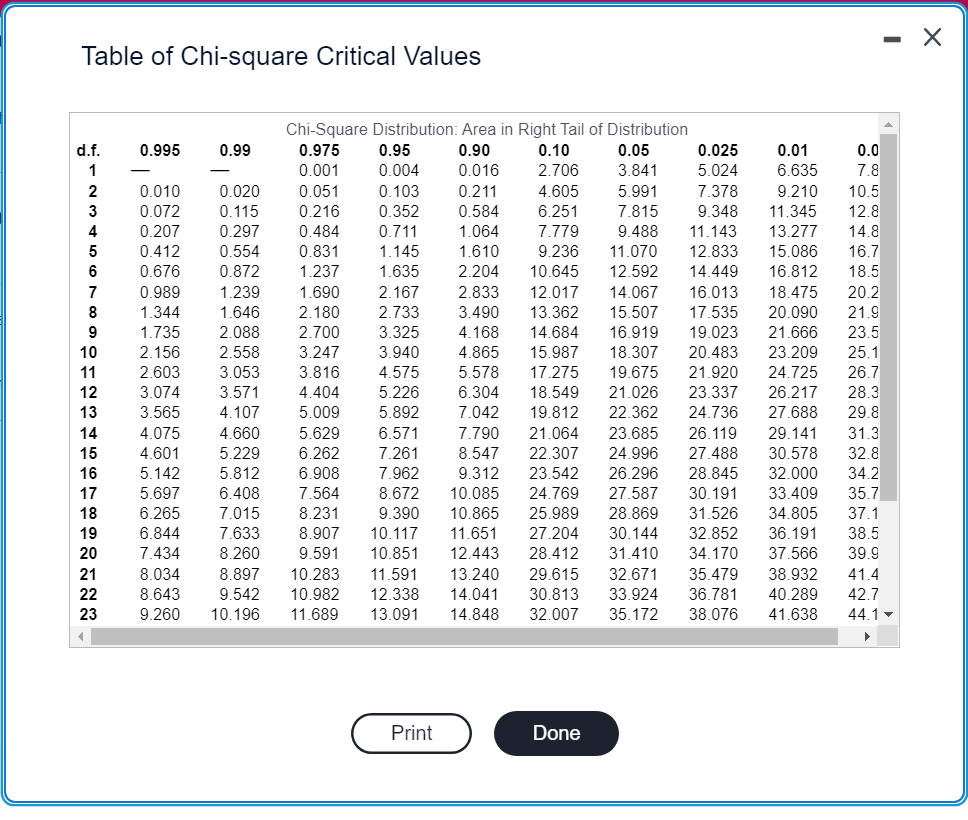Click the value 3.841 in the table
968x820 pixels.
636,171
